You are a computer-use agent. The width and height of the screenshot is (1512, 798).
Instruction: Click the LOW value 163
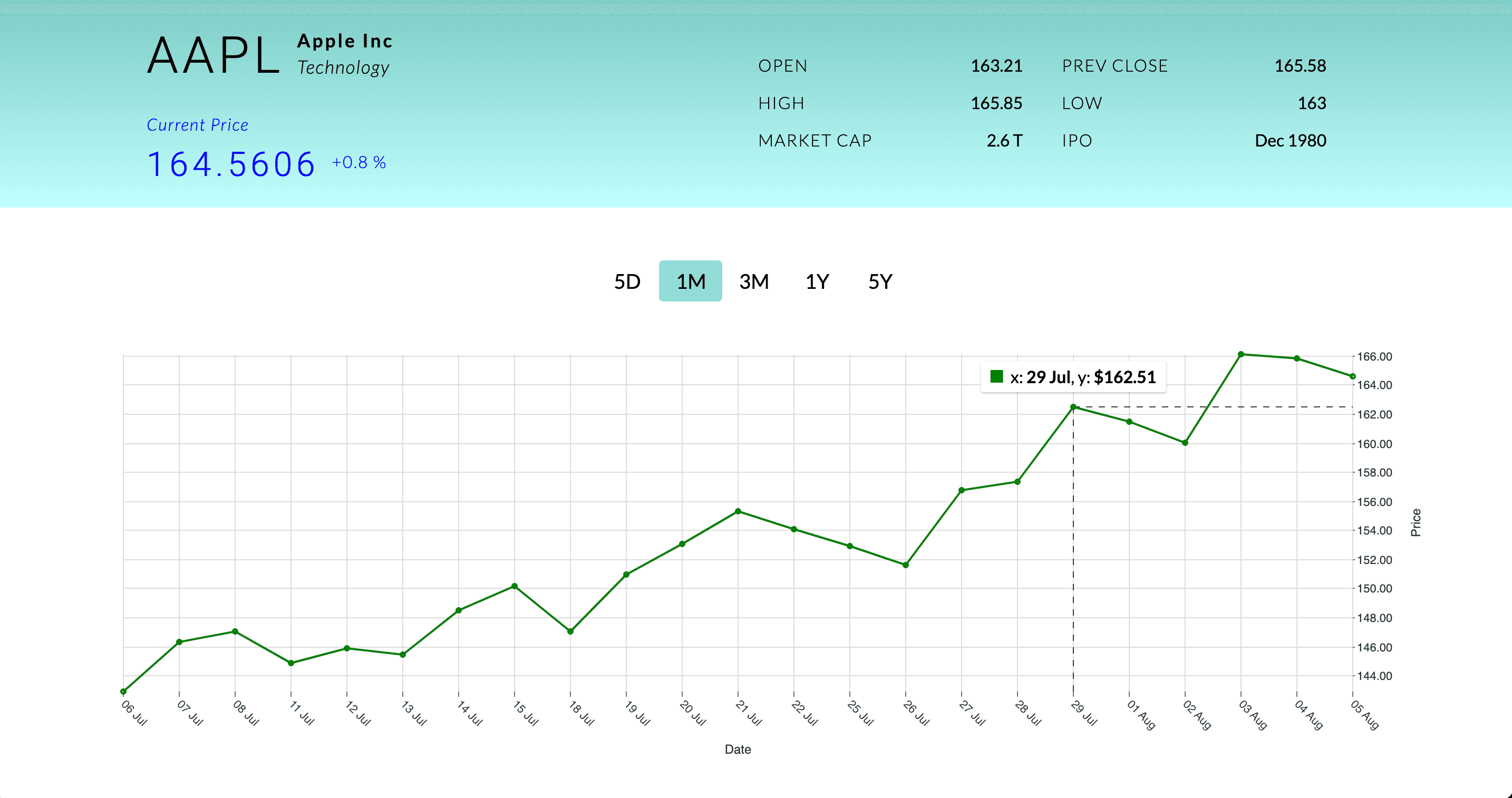(x=1312, y=103)
